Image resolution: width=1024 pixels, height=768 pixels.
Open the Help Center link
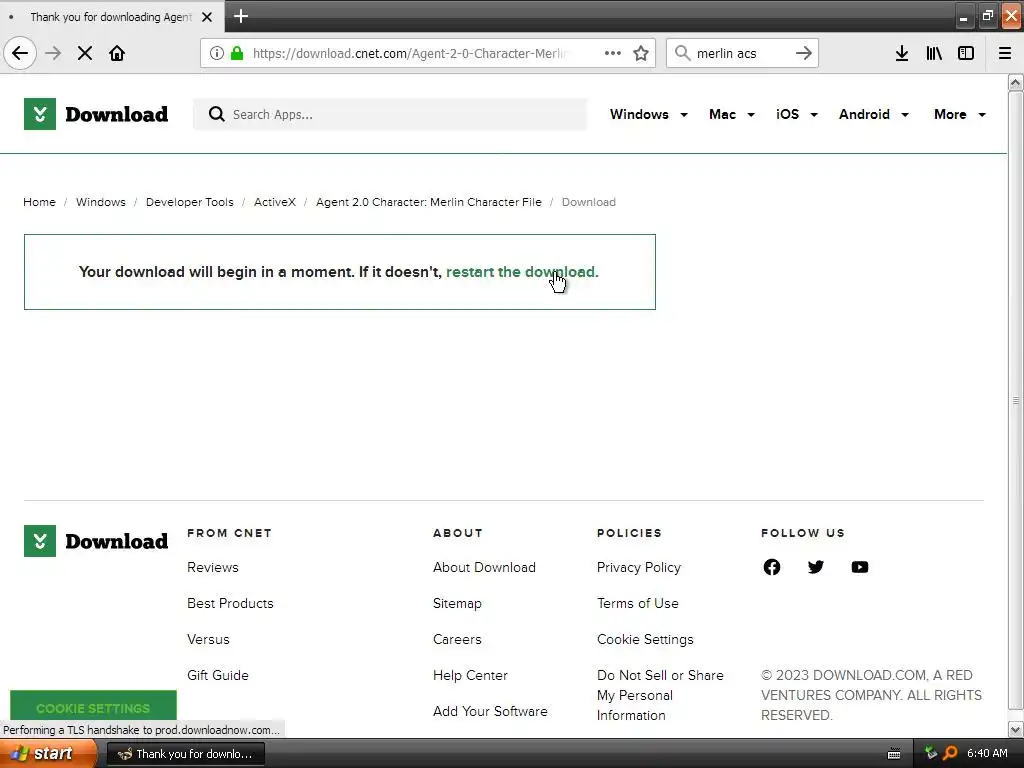[x=470, y=675]
